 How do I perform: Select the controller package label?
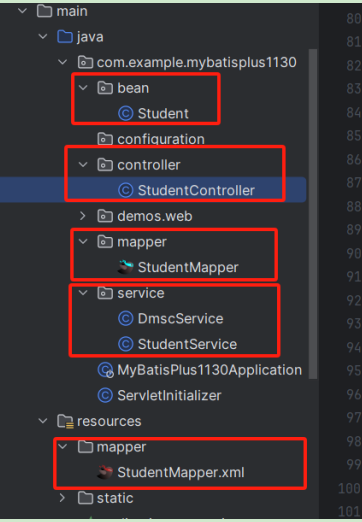(149, 165)
